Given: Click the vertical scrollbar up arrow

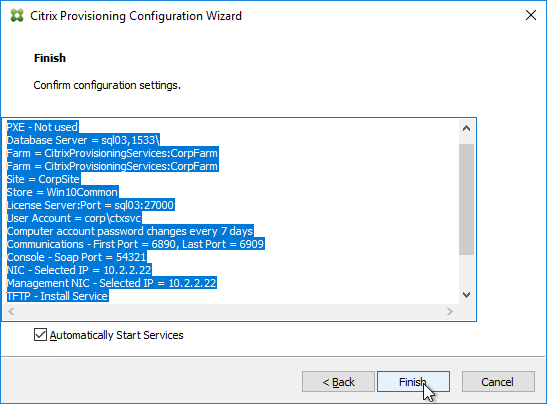Looking at the screenshot, I should pyautogui.click(x=466, y=128).
